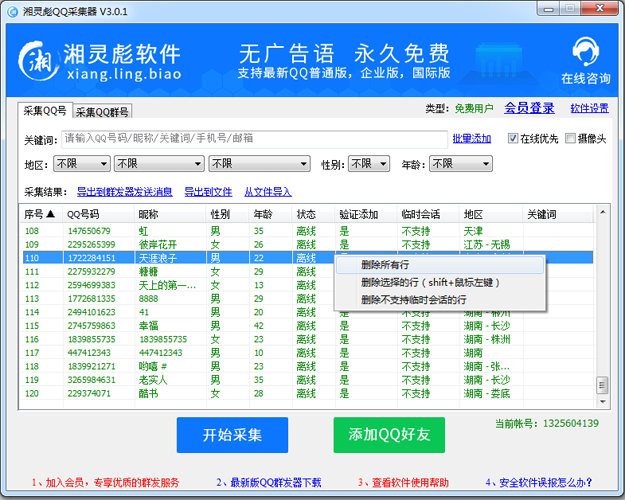Open the first 地区 dropdown

pyautogui.click(x=82, y=163)
